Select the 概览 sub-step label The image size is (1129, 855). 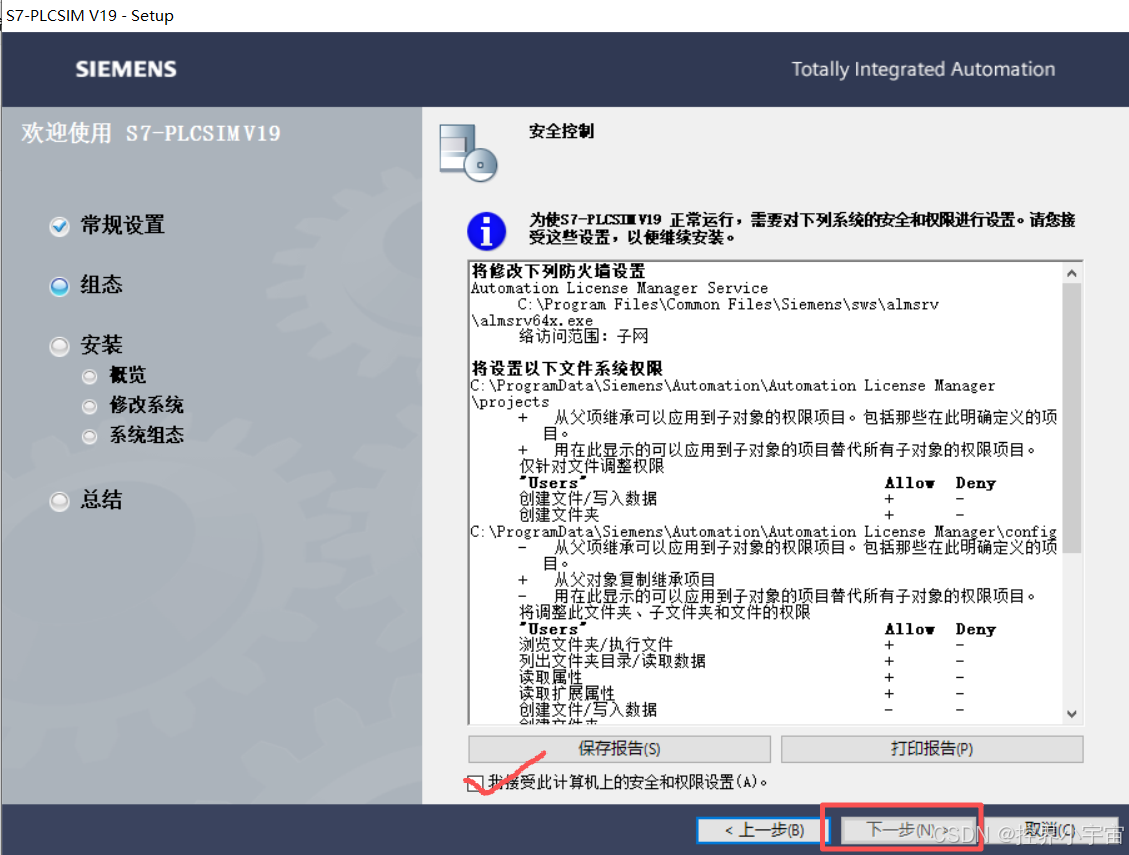click(127, 375)
